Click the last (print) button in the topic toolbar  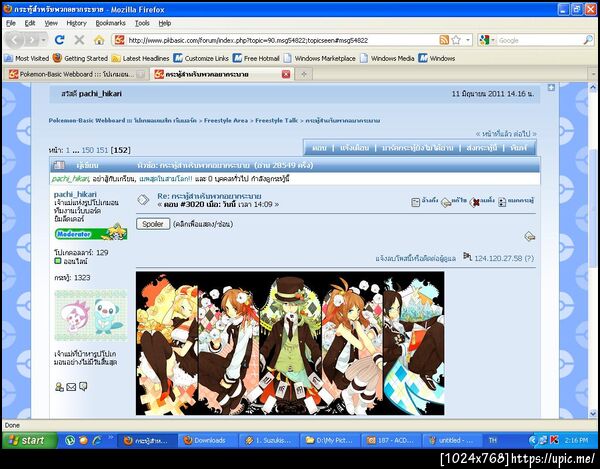tap(518, 148)
